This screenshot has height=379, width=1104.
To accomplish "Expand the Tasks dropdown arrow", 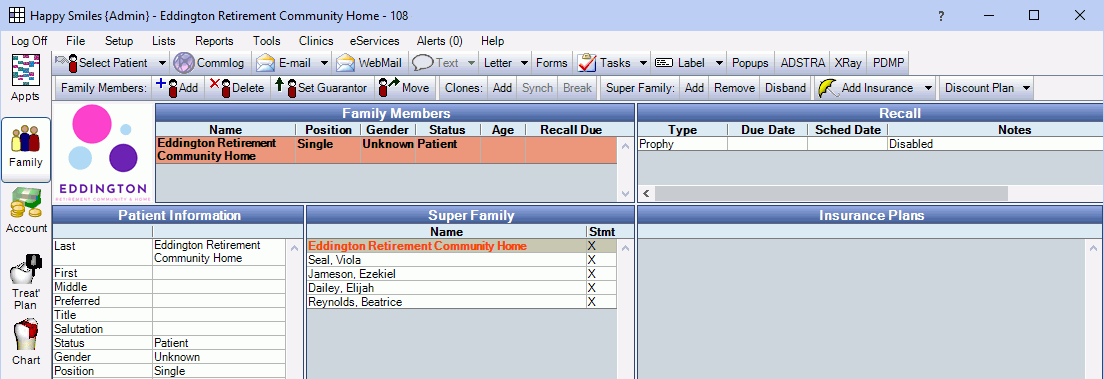I will coord(643,63).
